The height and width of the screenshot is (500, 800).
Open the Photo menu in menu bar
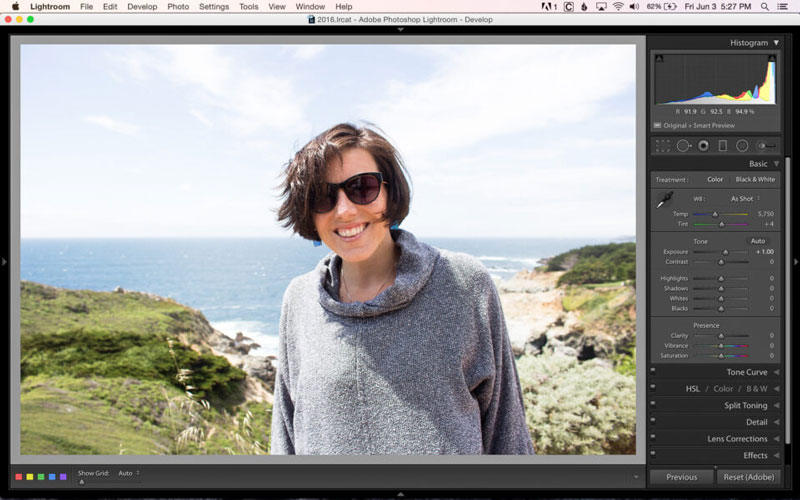click(x=178, y=7)
